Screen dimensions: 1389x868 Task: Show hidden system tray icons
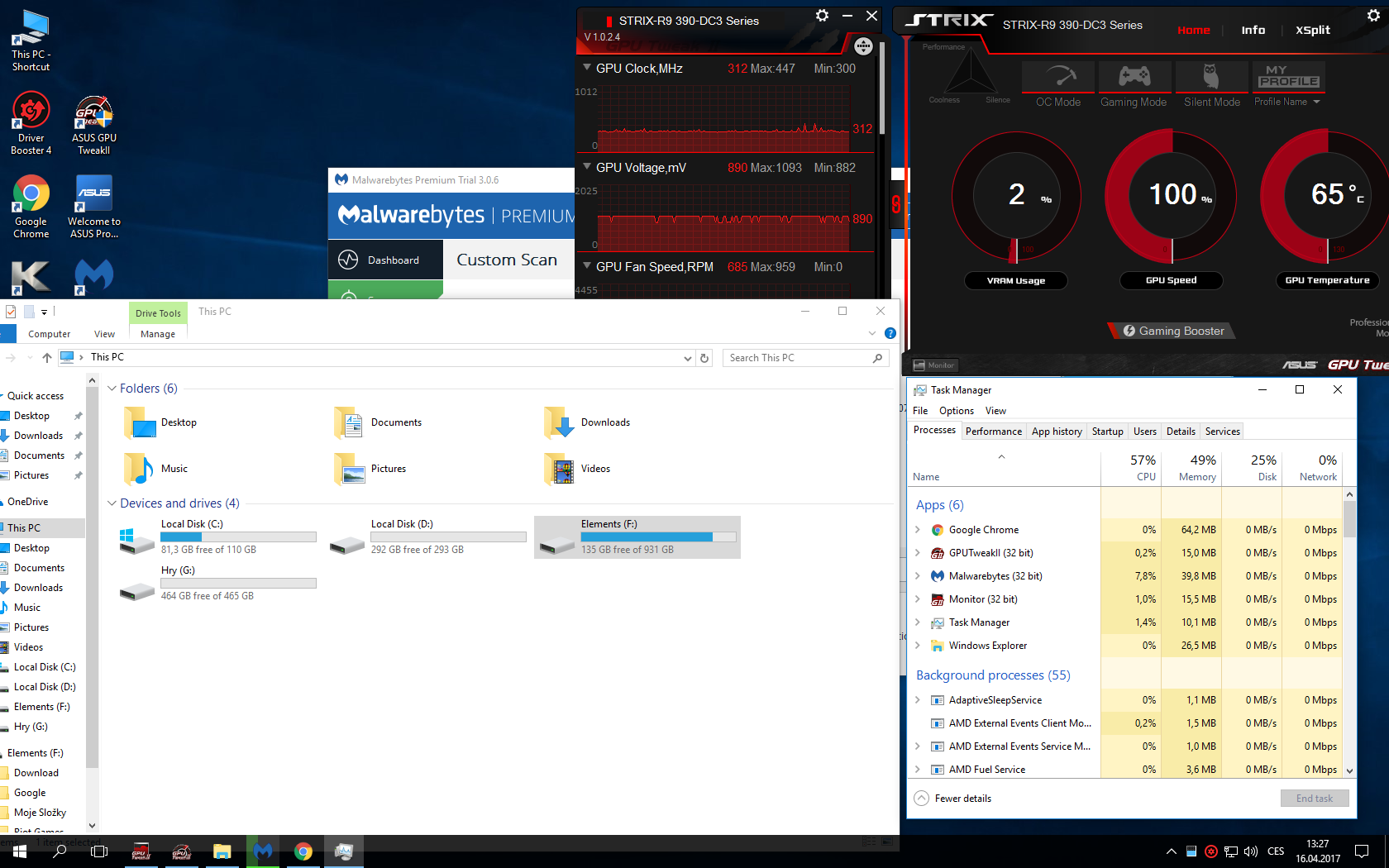(1172, 851)
